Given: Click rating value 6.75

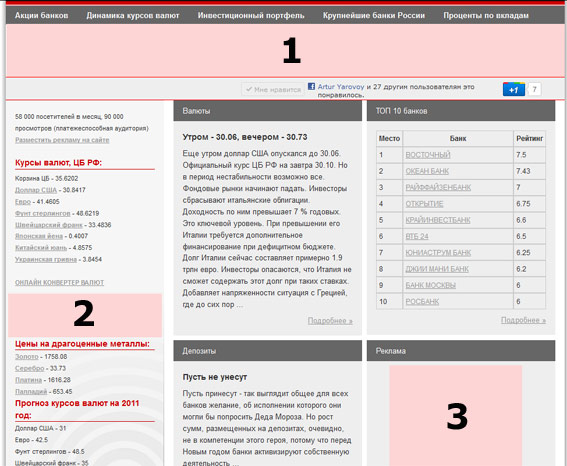Looking at the screenshot, I should (x=523, y=204).
